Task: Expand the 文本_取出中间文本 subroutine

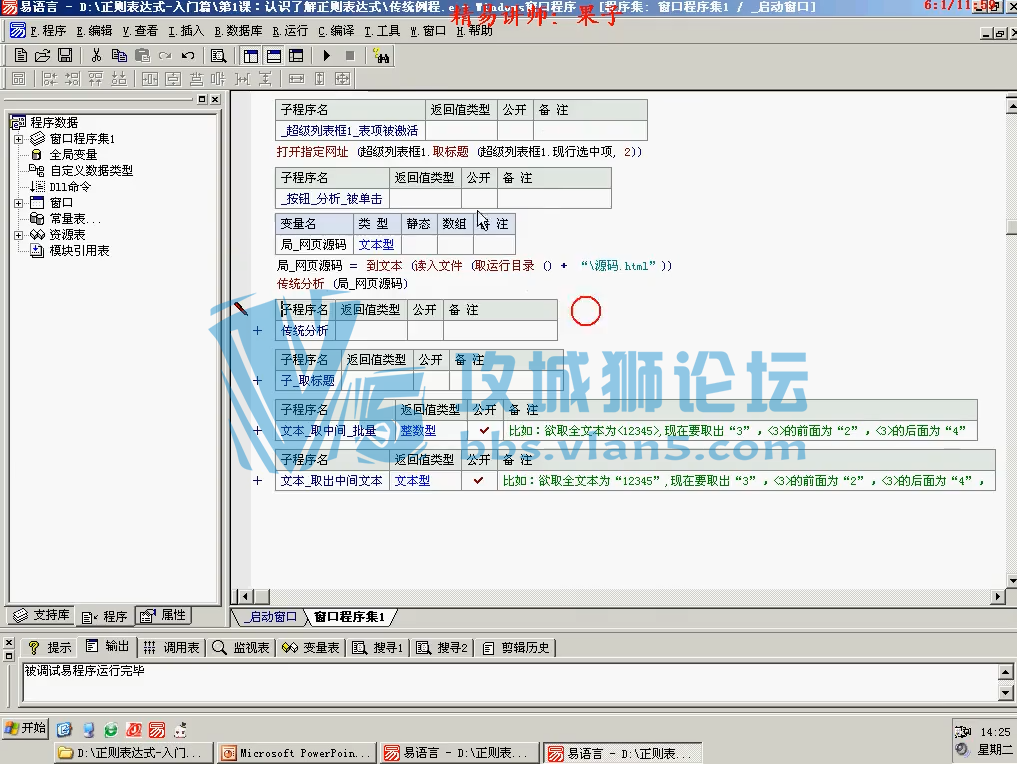Action: pos(257,481)
